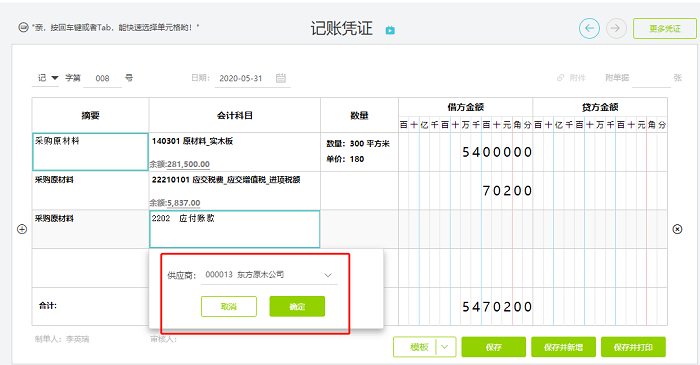Open the date calendar picker icon
This screenshot has width=700, height=365.
(281, 78)
